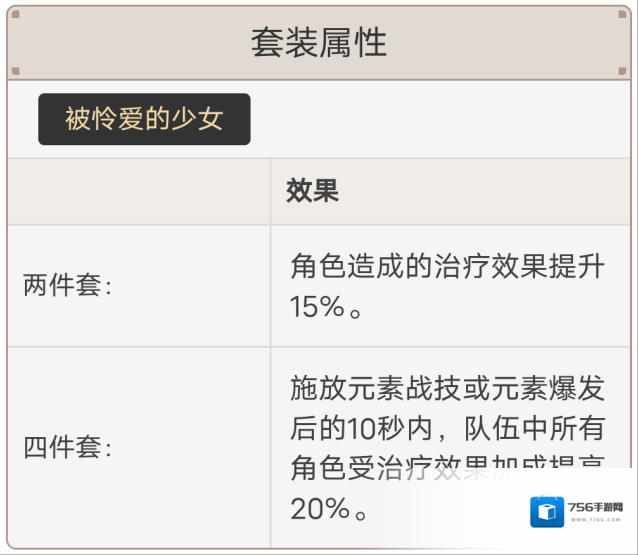
Task: Click the four-piece text 施放元素战技或元素爆发
Action: point(447,387)
